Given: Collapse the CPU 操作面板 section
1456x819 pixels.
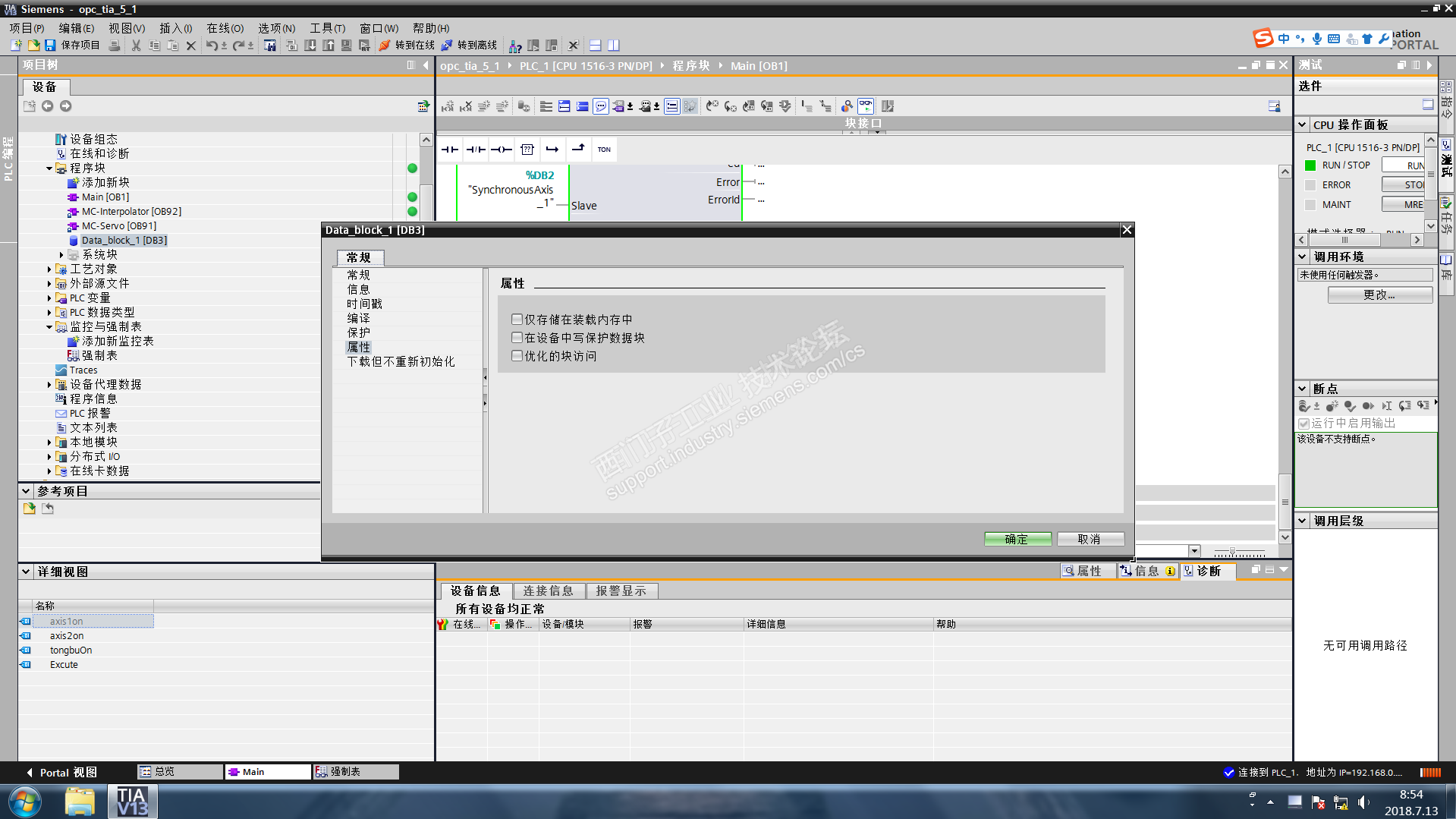Looking at the screenshot, I should point(1303,124).
